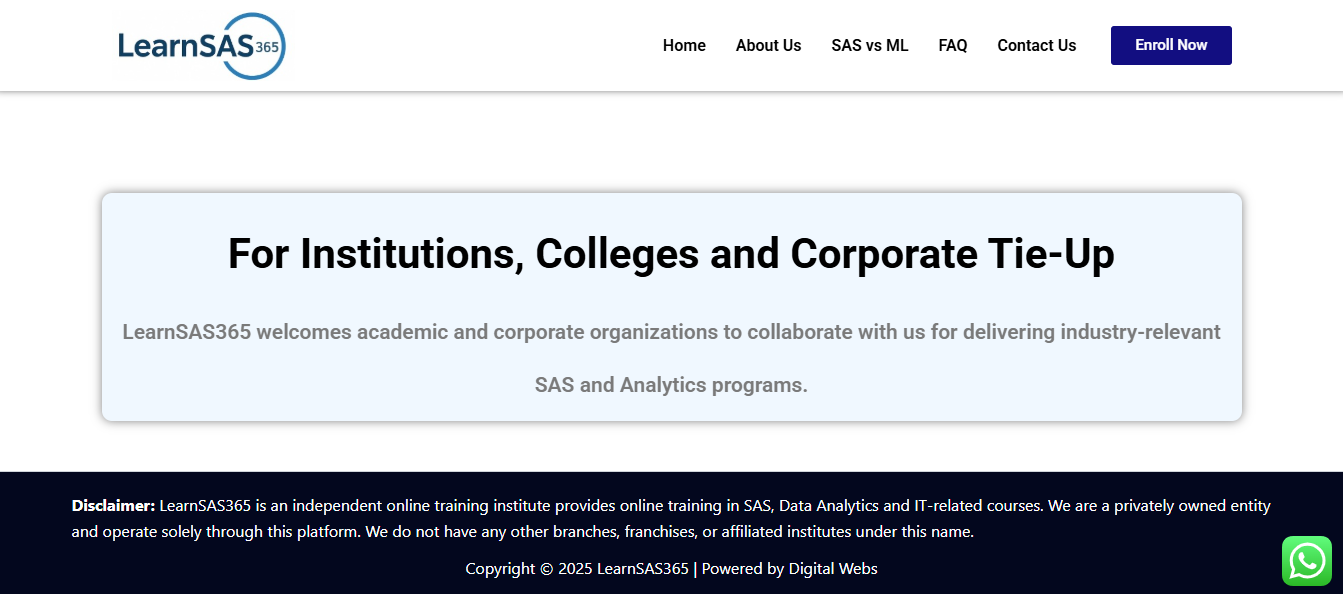Click 'LearnSAS365' at start of disclaimer sentence
This screenshot has height=594, width=1343.
[x=205, y=506]
